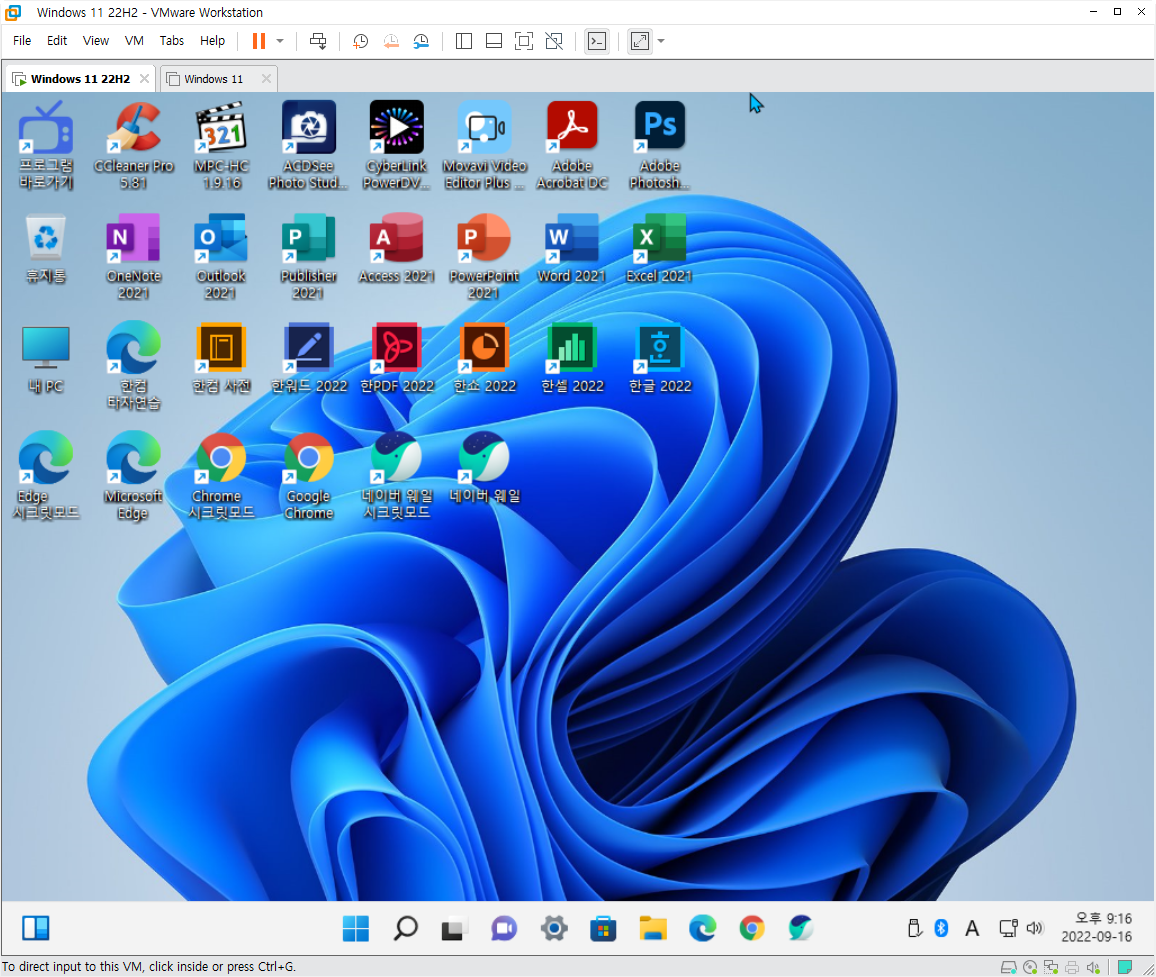Select the 프로그램 바로가기 desktop icon
The height and width of the screenshot is (977, 1156).
[x=46, y=145]
